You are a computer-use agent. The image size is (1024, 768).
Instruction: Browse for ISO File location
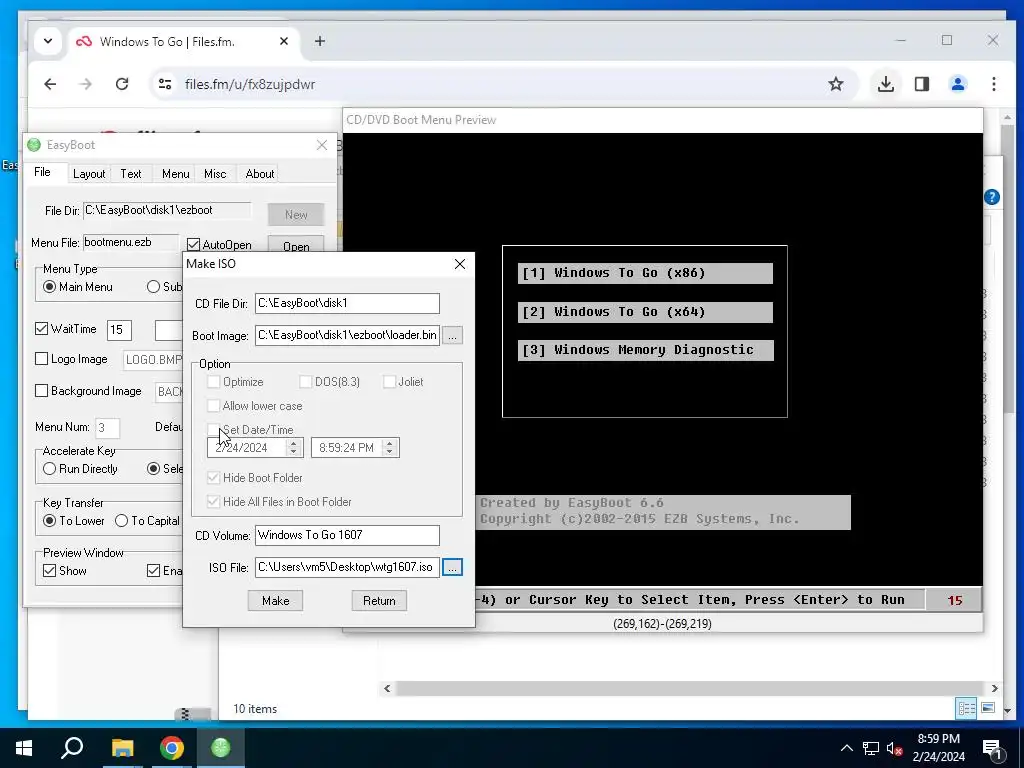click(x=452, y=567)
